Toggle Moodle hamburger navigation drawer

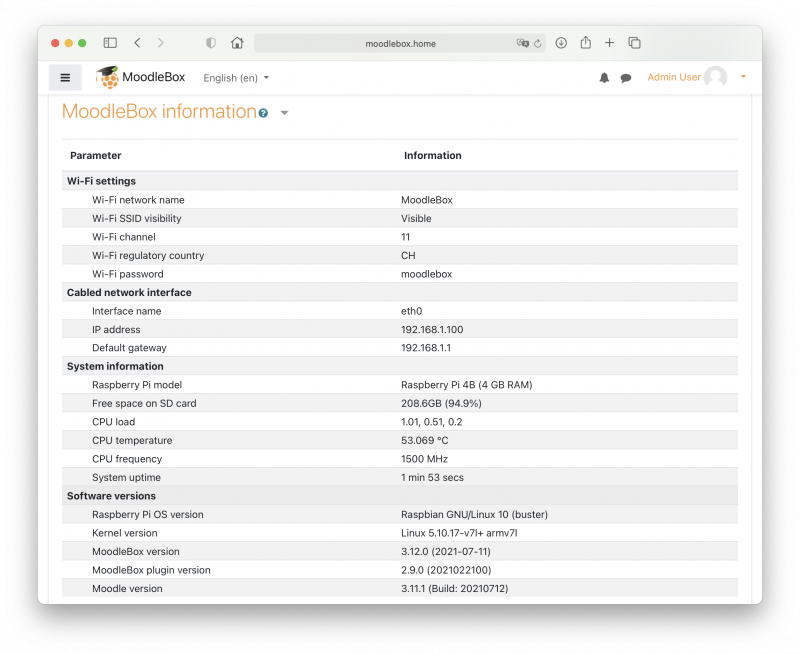point(65,78)
